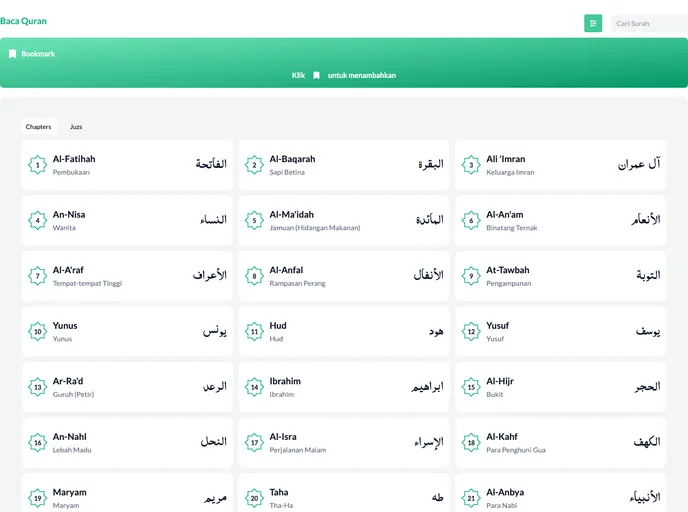688x512 pixels.
Task: Select the At-Tawbah surah name
Action: pyautogui.click(x=508, y=270)
